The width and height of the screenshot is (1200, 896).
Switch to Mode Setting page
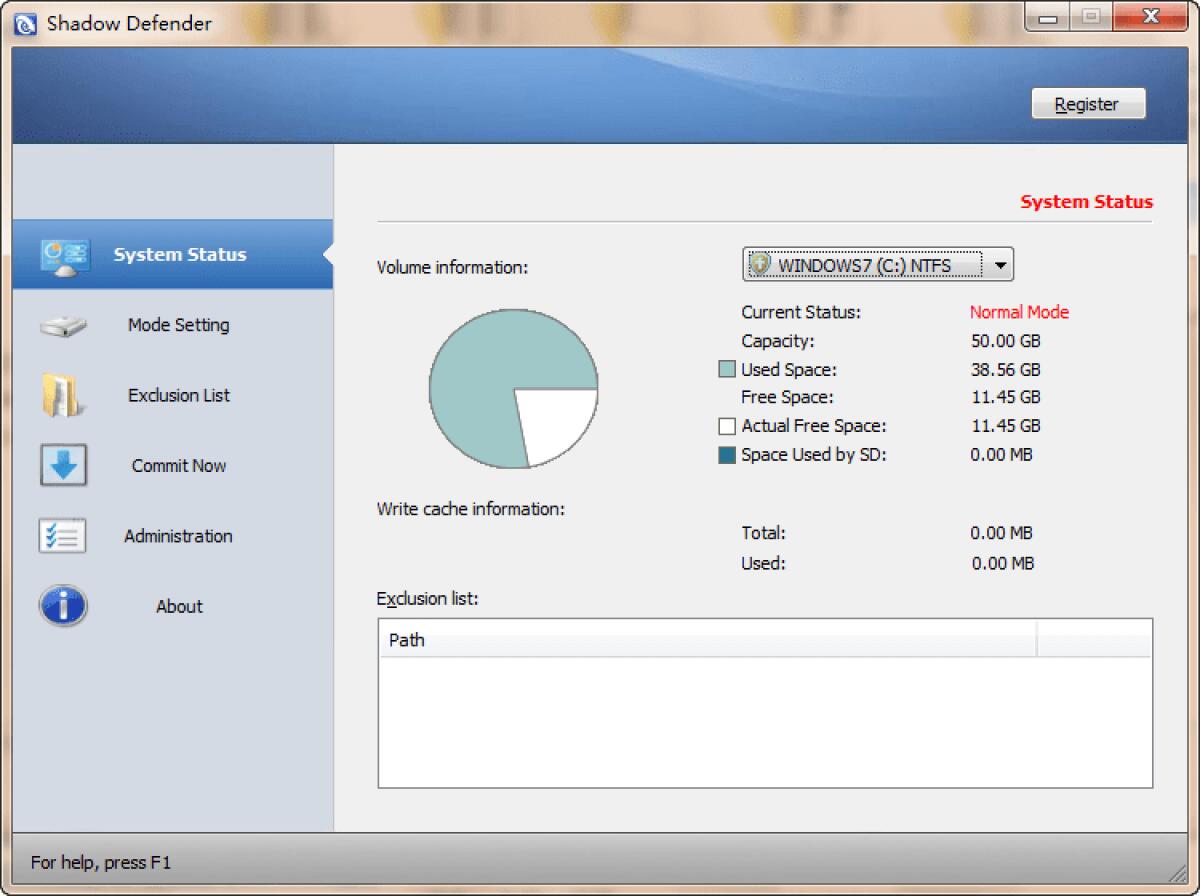pyautogui.click(x=178, y=324)
